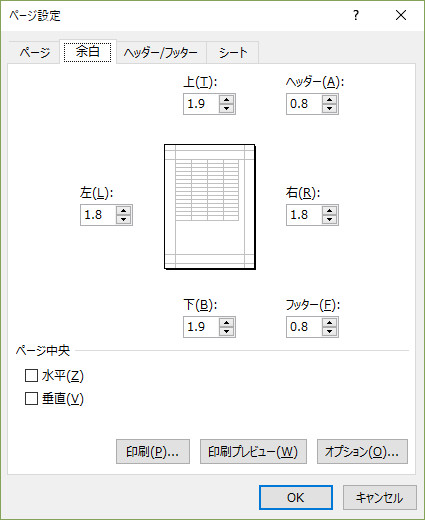Viewport: 425px width, 520px height.
Task: Enable the 水平(Z) centering checkbox
Action: pos(31,376)
